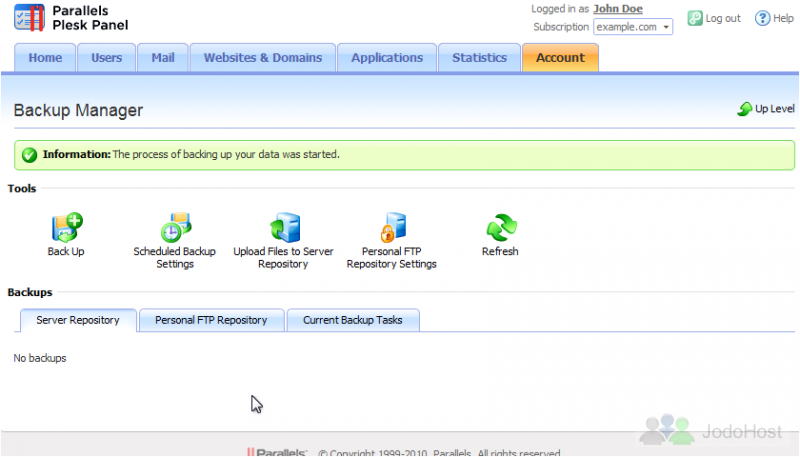Image resolution: width=800 pixels, height=457 pixels.
Task: Click the Up Level green arrow icon
Action: pyautogui.click(x=745, y=109)
